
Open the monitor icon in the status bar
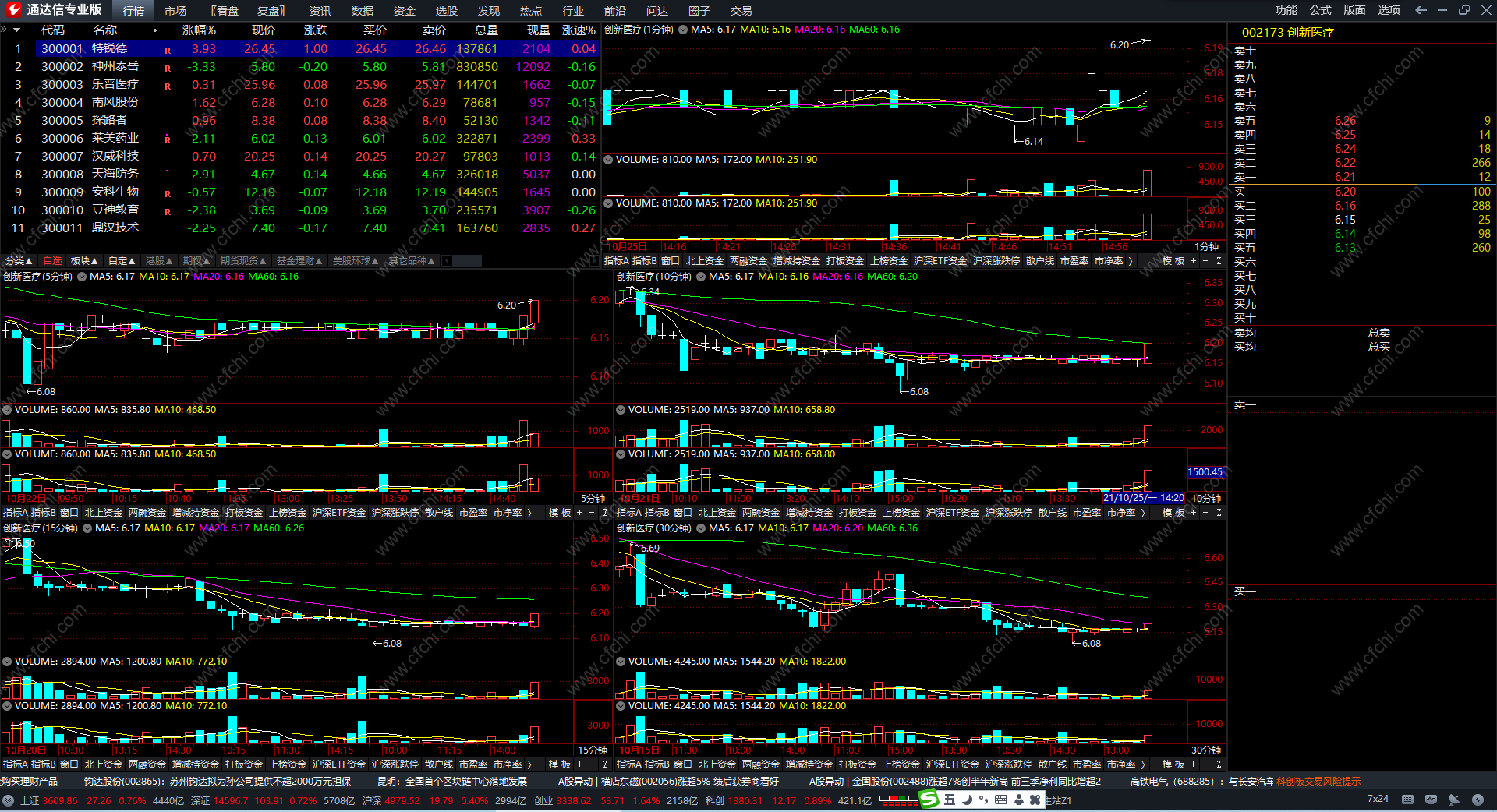click(1431, 800)
